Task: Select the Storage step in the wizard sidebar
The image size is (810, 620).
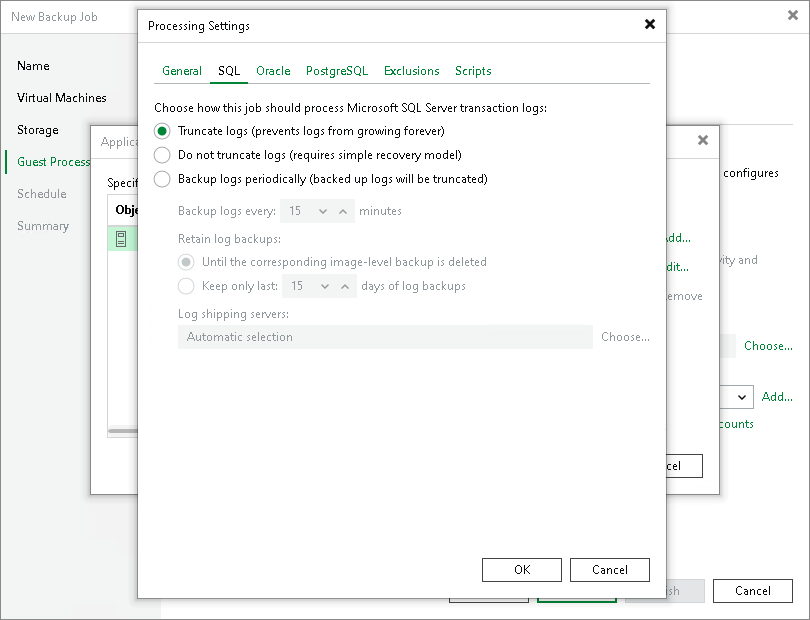Action: (38, 130)
